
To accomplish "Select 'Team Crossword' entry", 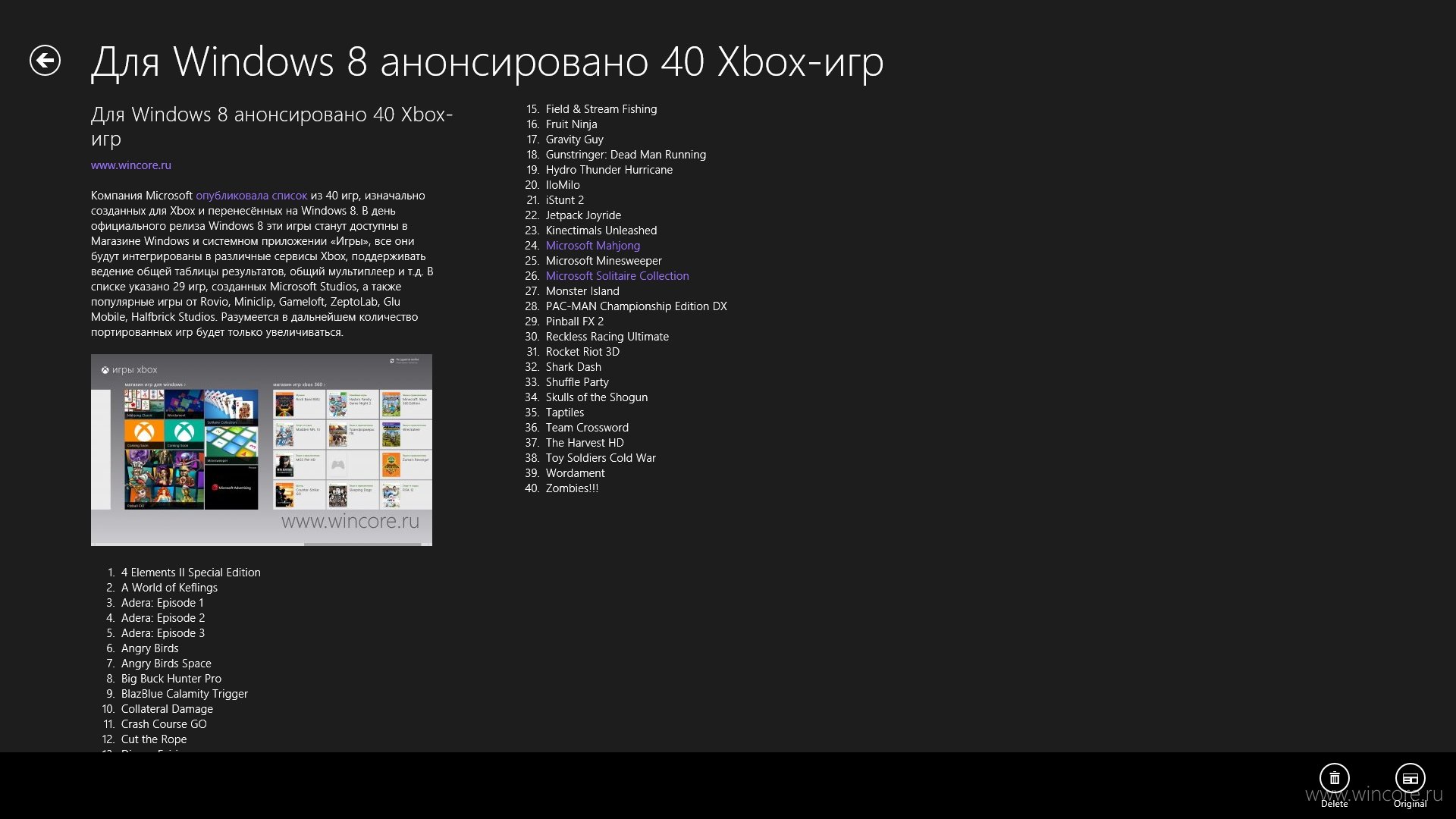I will pos(587,428).
